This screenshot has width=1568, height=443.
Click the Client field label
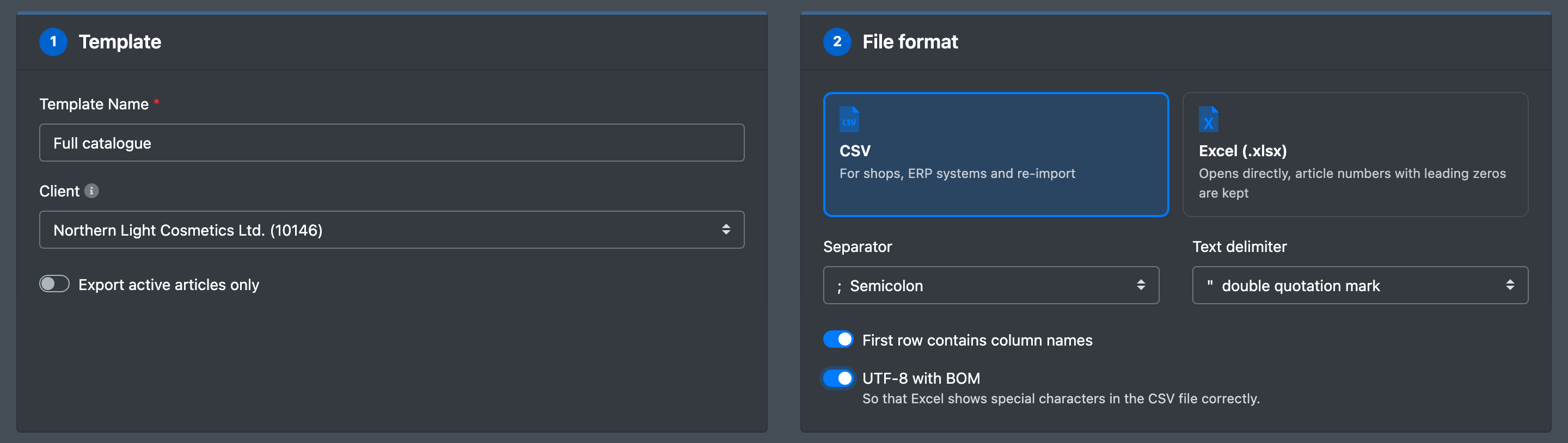coord(59,191)
